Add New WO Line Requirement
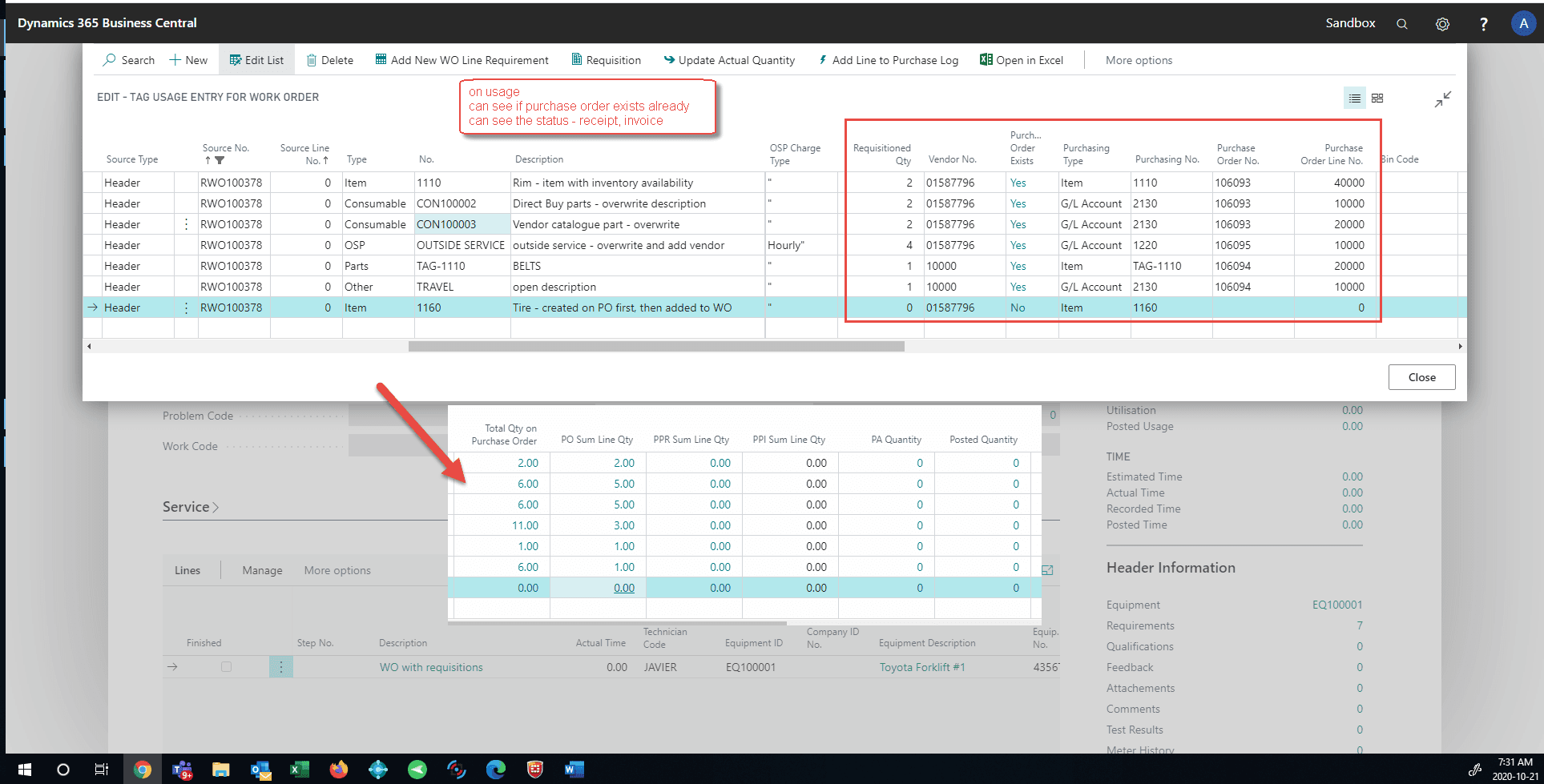The image size is (1544, 784). [x=462, y=60]
